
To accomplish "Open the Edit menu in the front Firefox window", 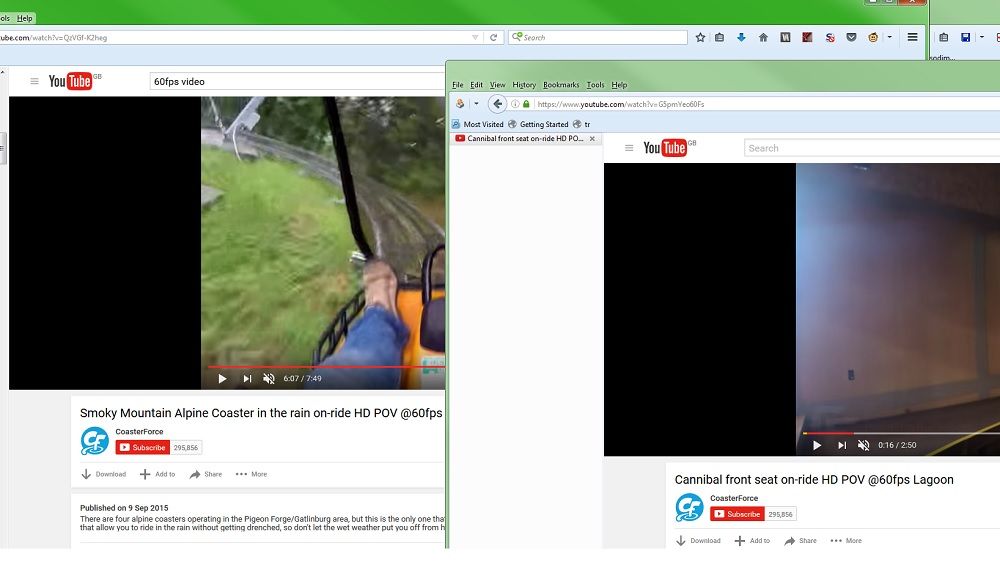I will pyautogui.click(x=476, y=85).
